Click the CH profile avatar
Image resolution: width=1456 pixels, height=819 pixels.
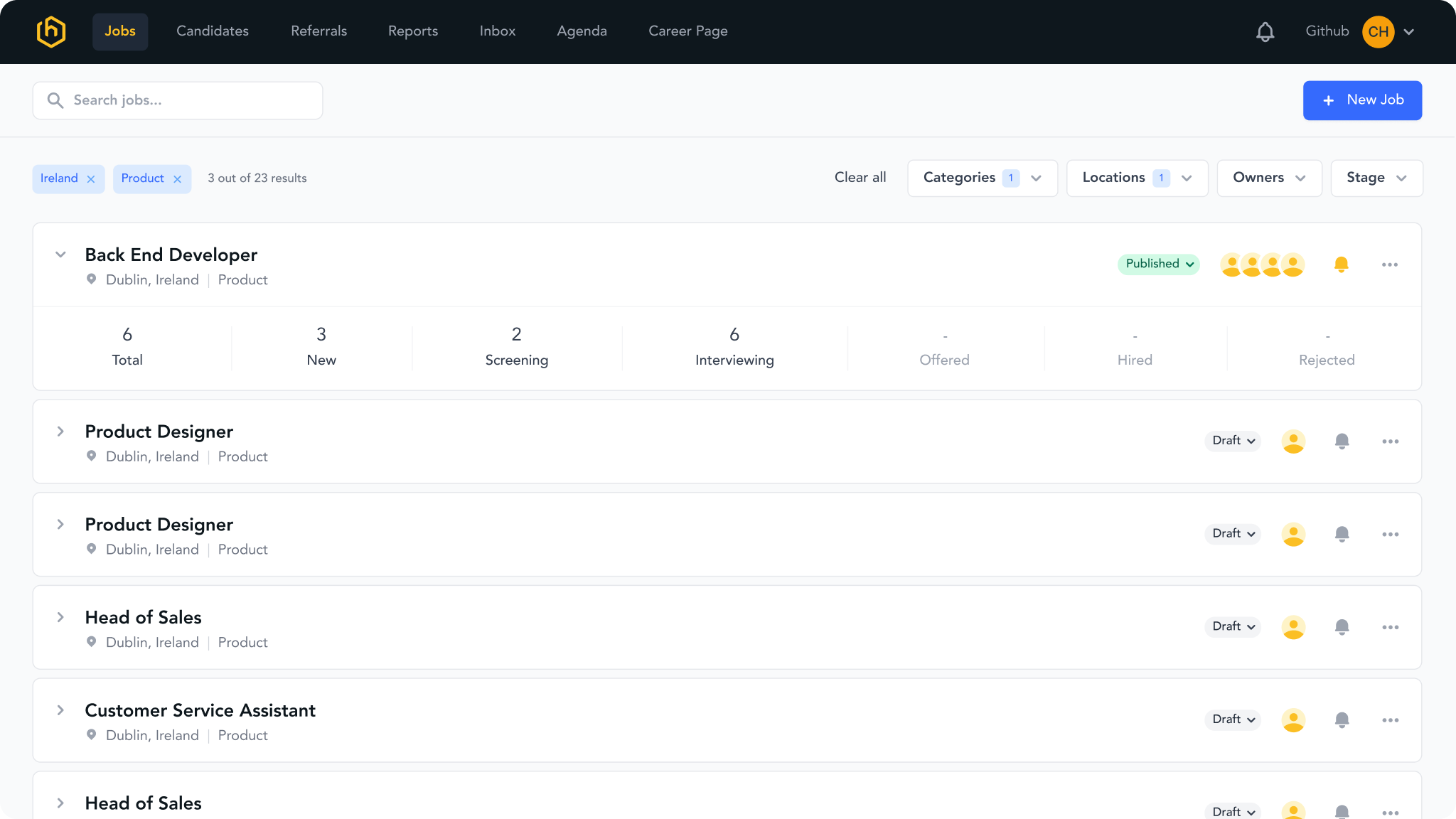1377,31
